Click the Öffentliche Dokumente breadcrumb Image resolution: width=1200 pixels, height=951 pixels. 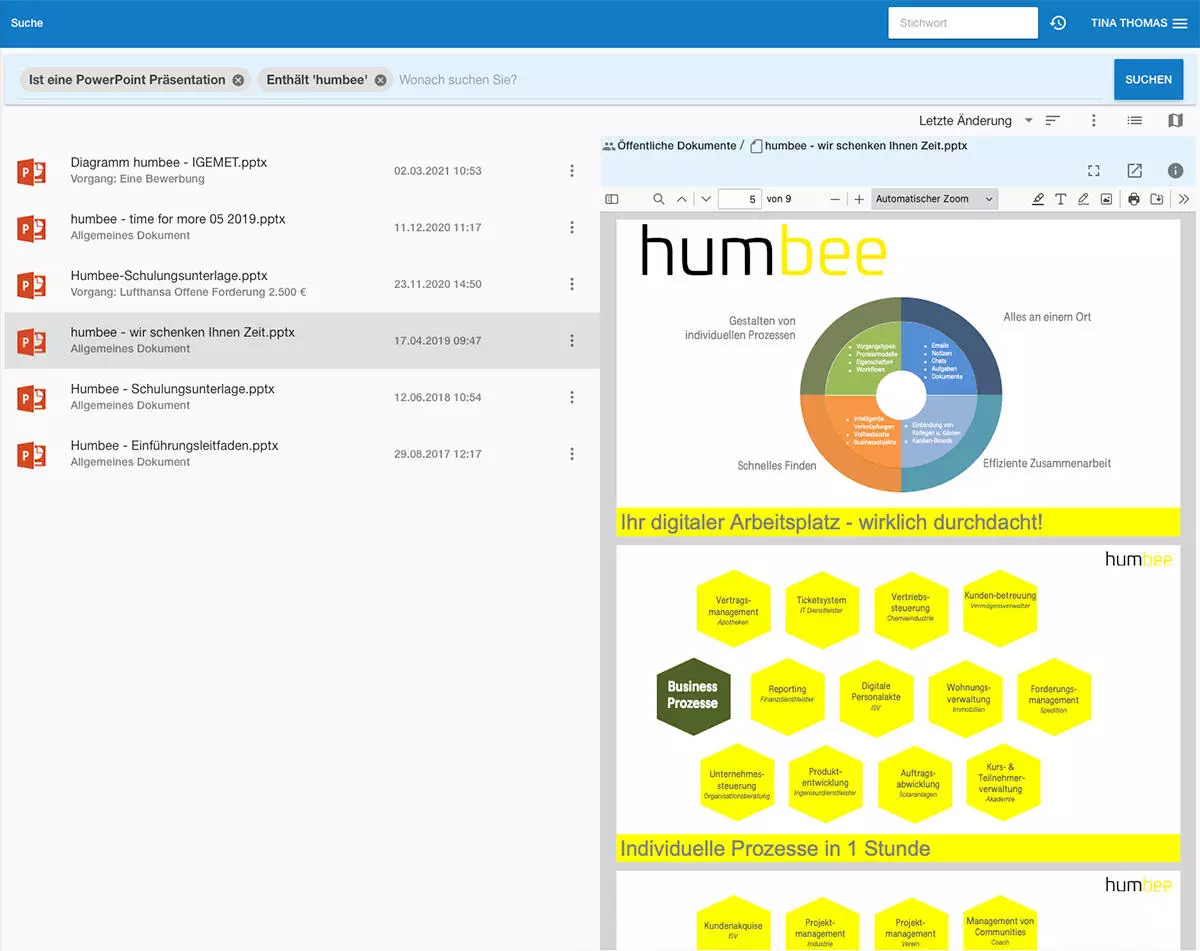pos(676,146)
